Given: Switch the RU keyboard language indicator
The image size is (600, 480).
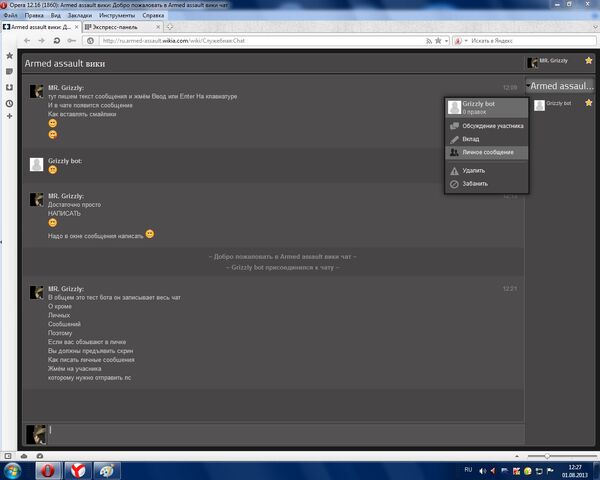Looking at the screenshot, I should tap(468, 470).
